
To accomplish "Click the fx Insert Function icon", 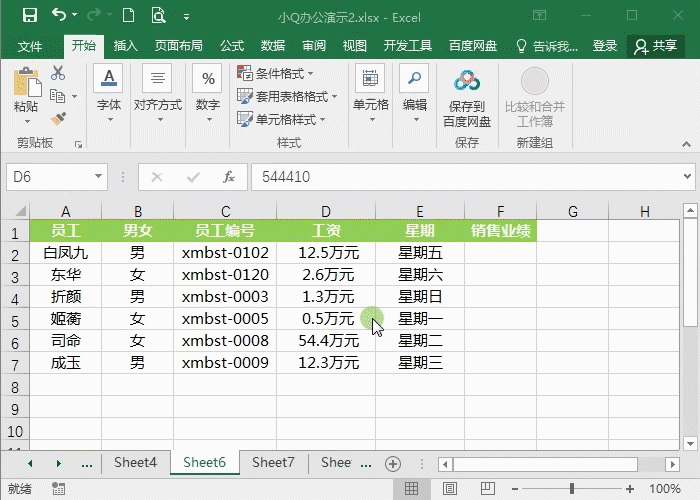I will 229,177.
